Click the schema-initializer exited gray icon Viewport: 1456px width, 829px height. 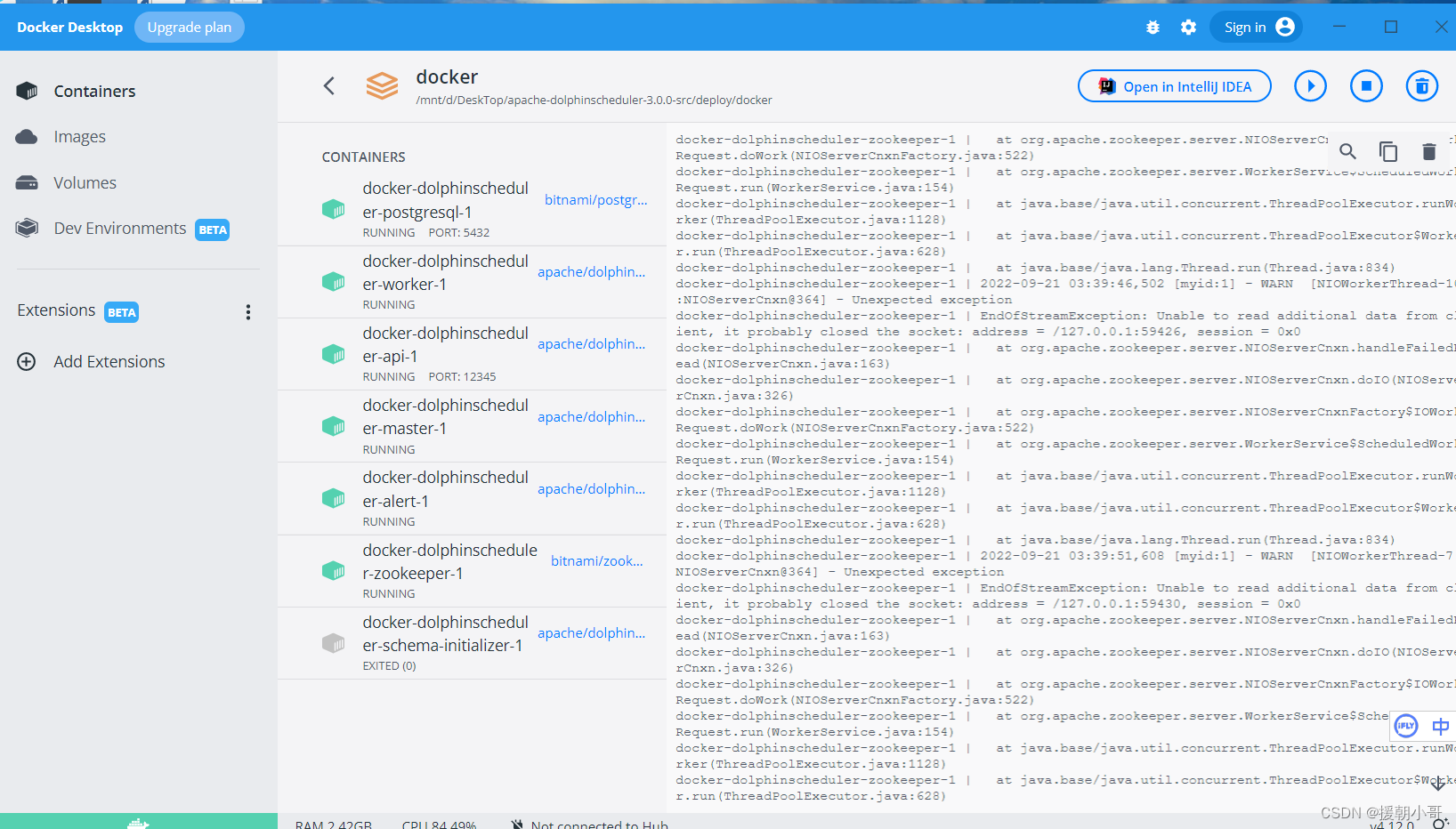(x=333, y=642)
